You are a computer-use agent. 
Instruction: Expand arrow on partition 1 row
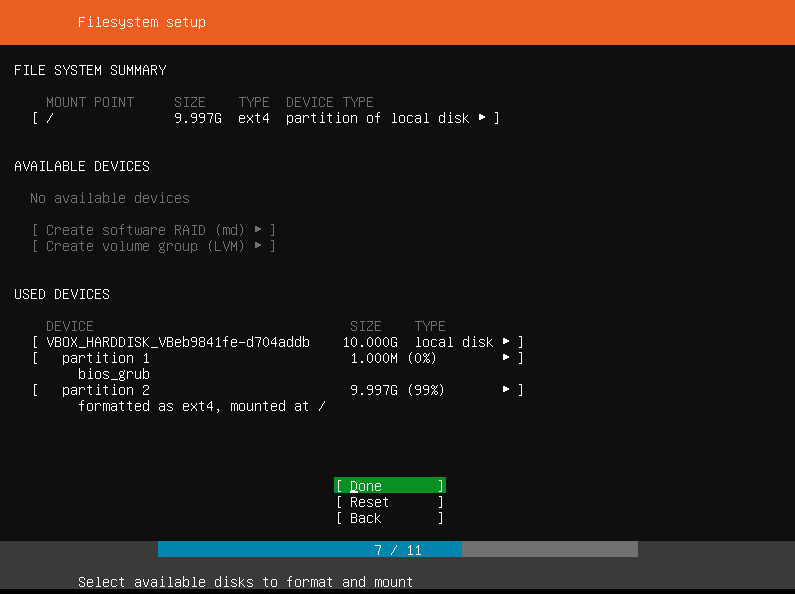(506, 358)
